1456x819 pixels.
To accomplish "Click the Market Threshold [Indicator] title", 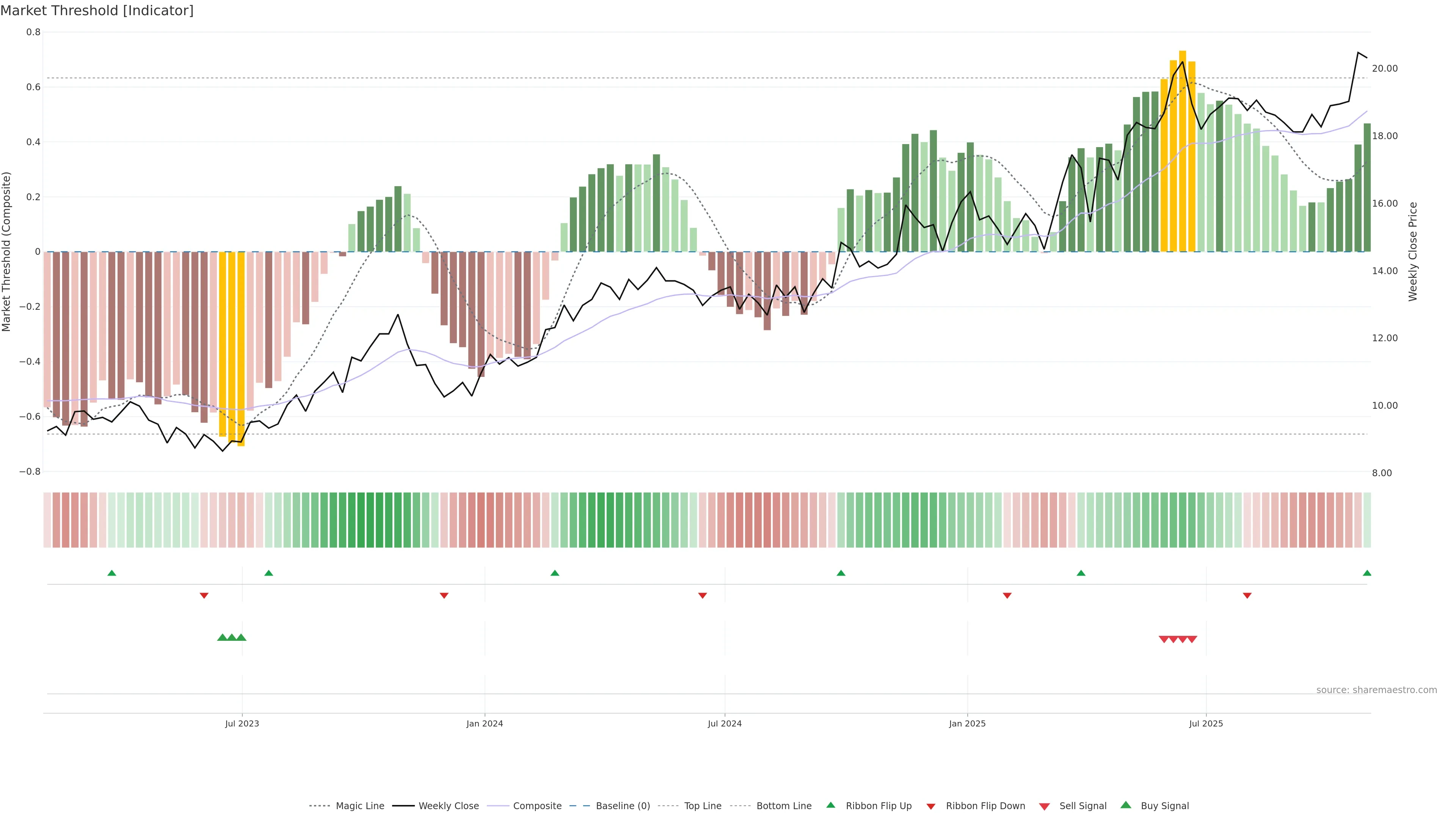I will click(97, 11).
